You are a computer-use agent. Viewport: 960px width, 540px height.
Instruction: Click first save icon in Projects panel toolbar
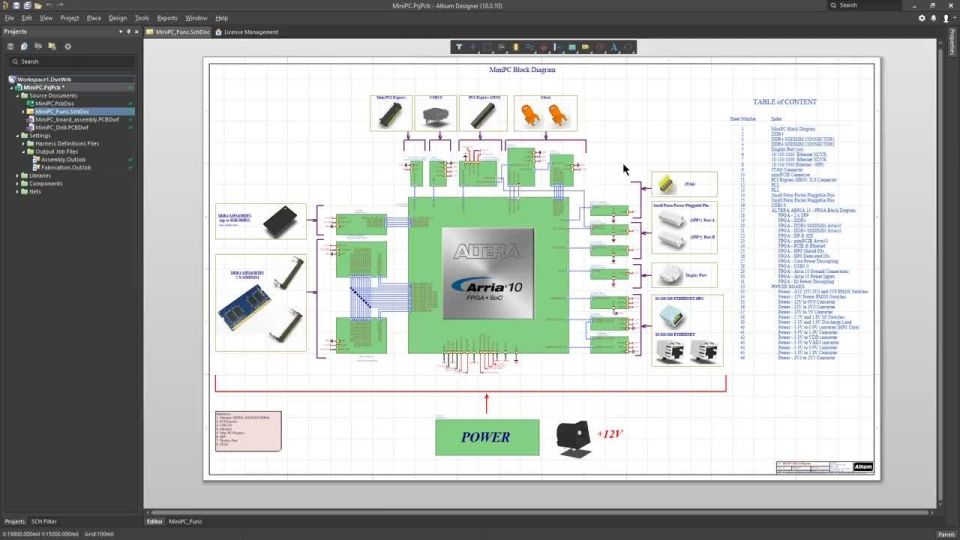(x=10, y=47)
